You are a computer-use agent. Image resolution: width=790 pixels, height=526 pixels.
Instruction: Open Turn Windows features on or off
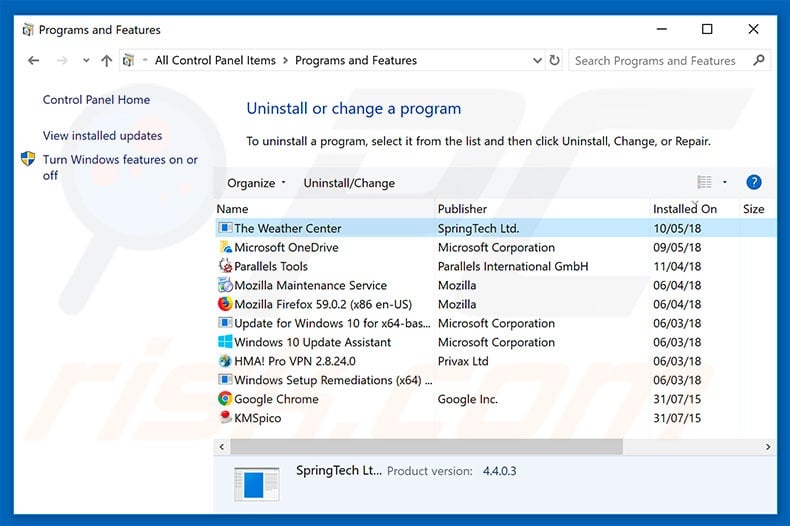coord(120,167)
